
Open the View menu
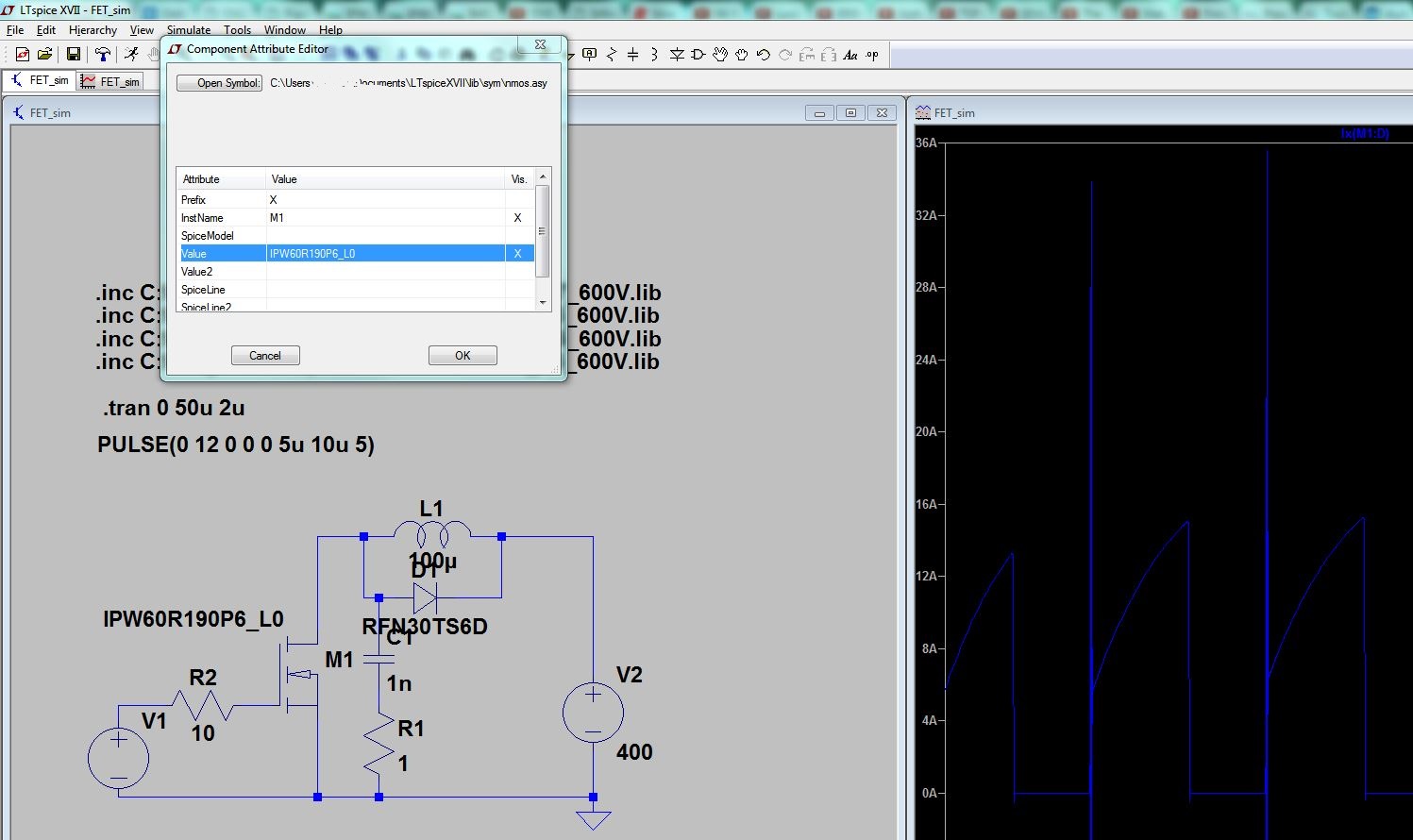[142, 30]
